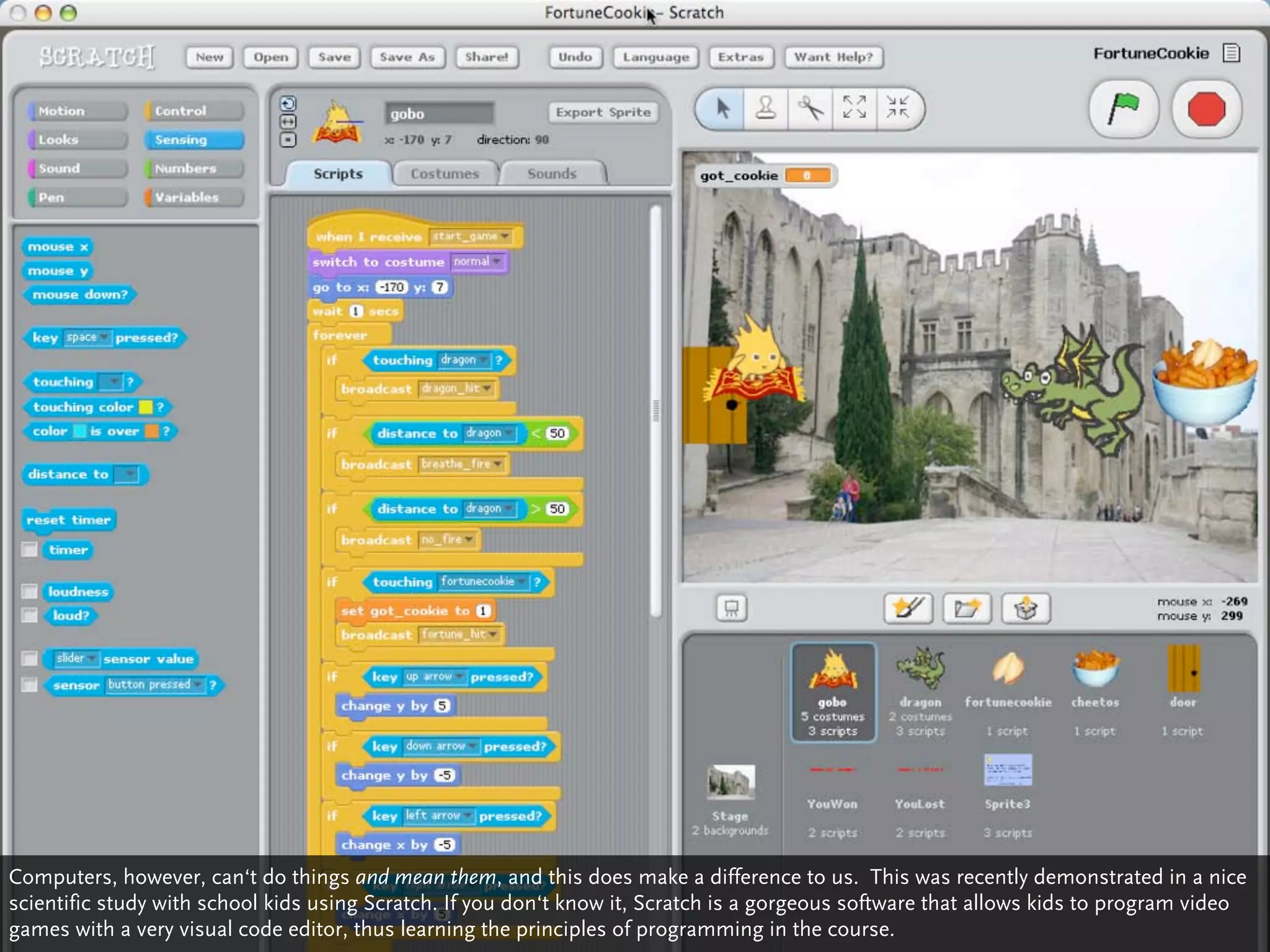Open the up arrow key dropdown
The width and height of the screenshot is (1270, 952).
point(435,677)
